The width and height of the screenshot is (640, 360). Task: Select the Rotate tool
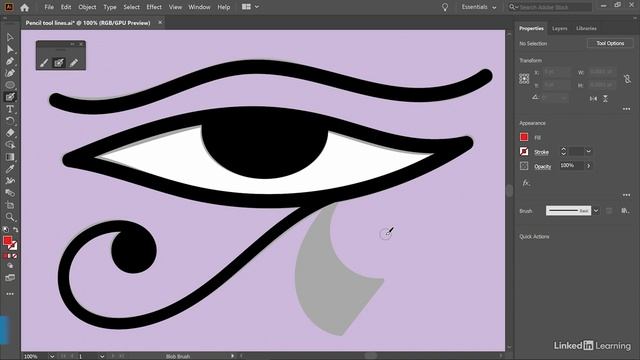tap(10, 121)
